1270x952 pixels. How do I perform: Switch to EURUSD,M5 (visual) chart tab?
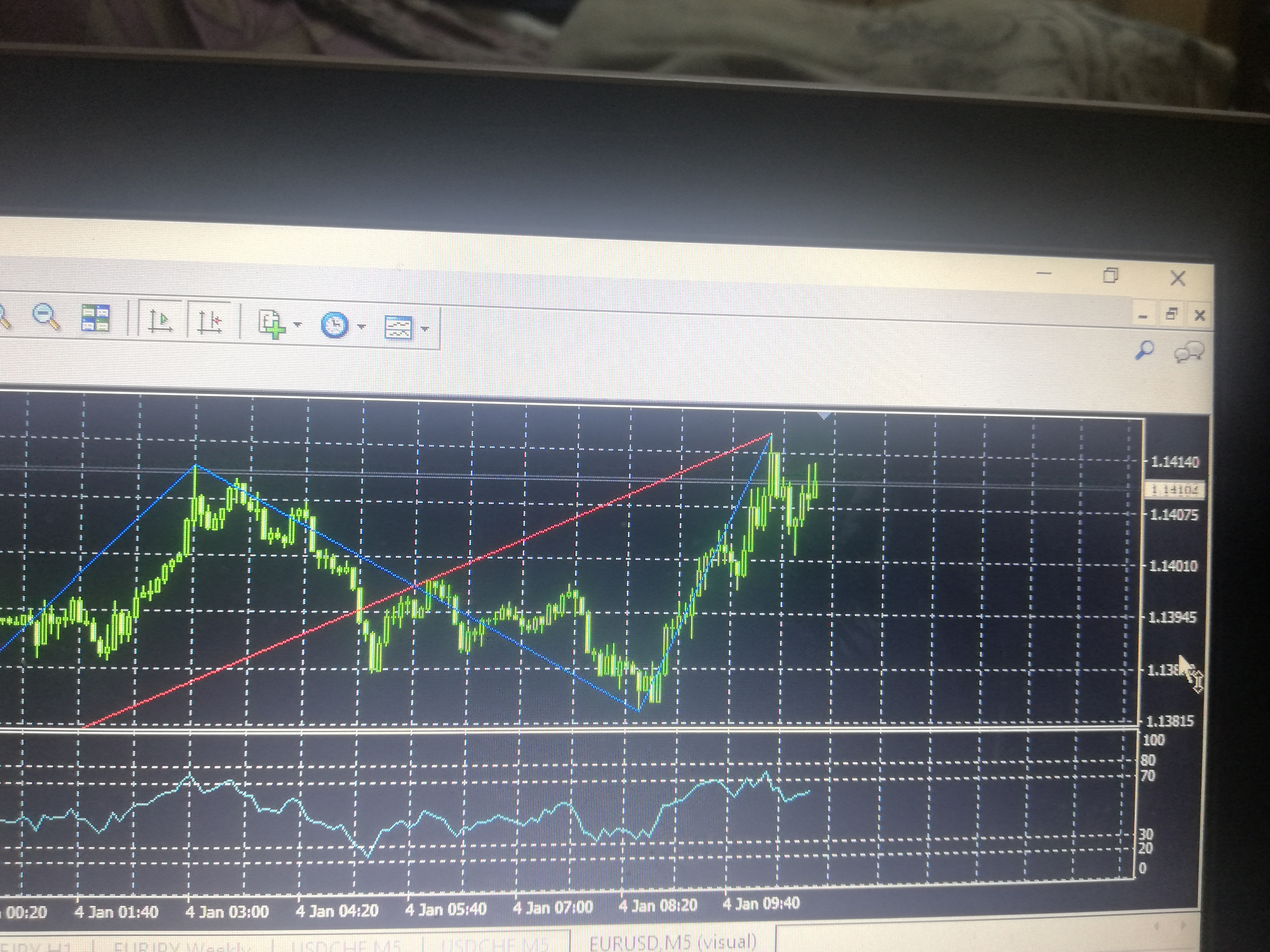(673, 942)
